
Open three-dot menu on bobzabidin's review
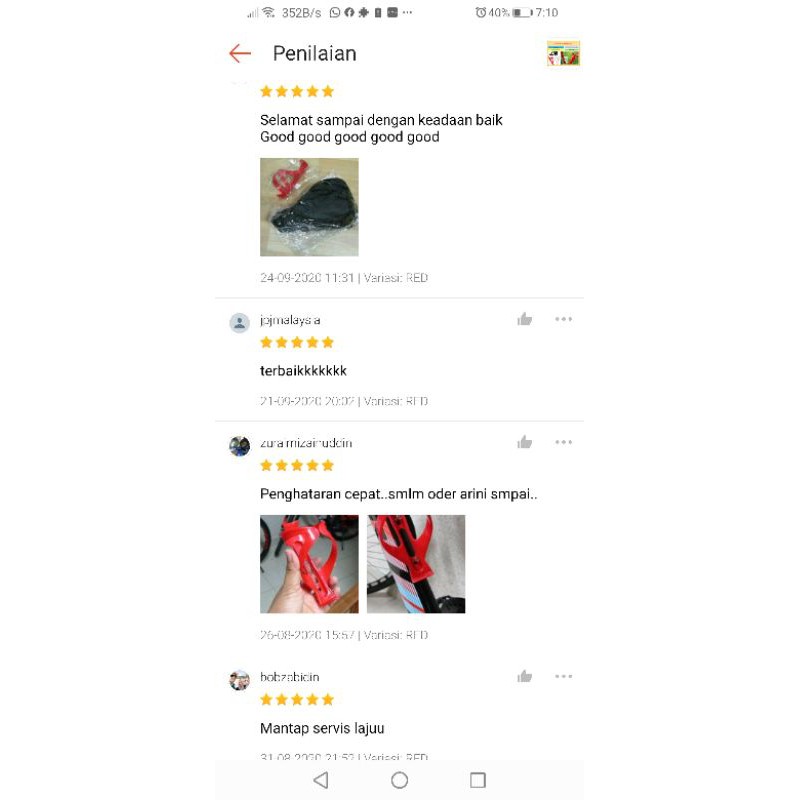(563, 676)
